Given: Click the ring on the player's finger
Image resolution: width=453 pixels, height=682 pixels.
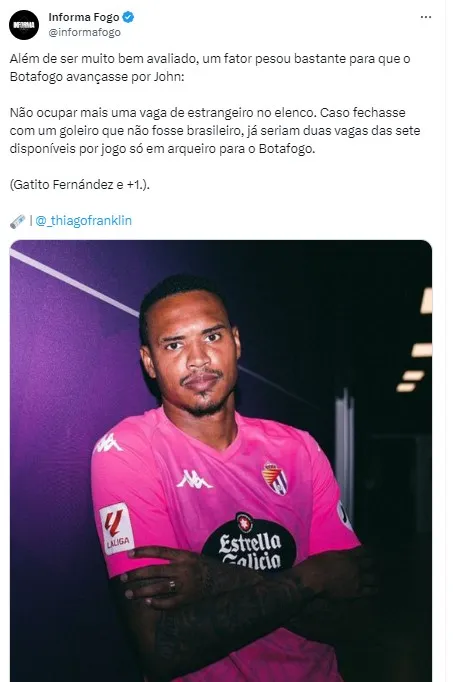Looking at the screenshot, I should click(172, 585).
